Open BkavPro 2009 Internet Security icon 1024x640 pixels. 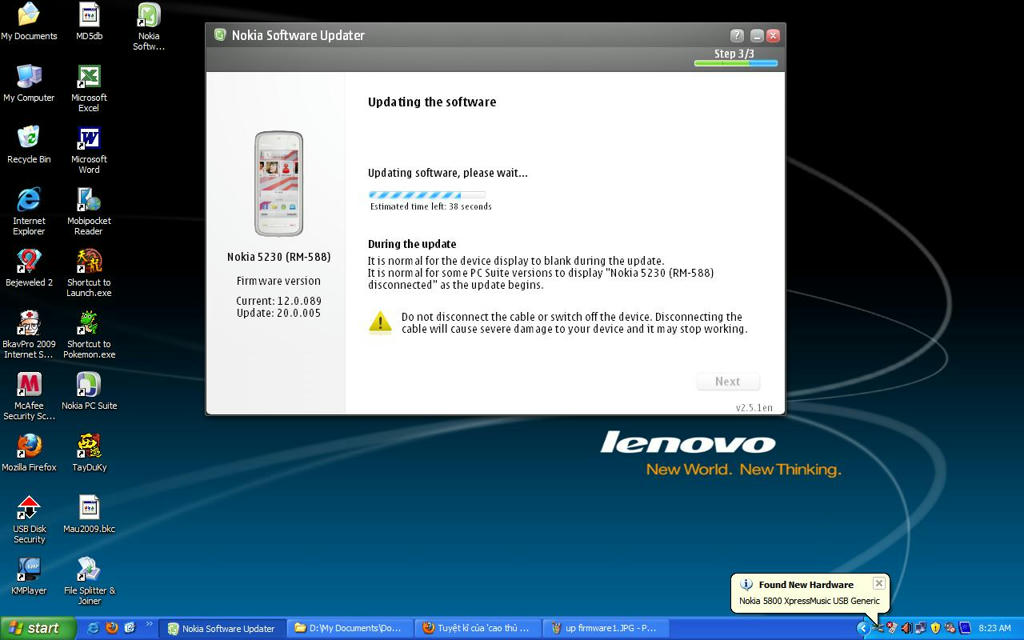(x=29, y=335)
